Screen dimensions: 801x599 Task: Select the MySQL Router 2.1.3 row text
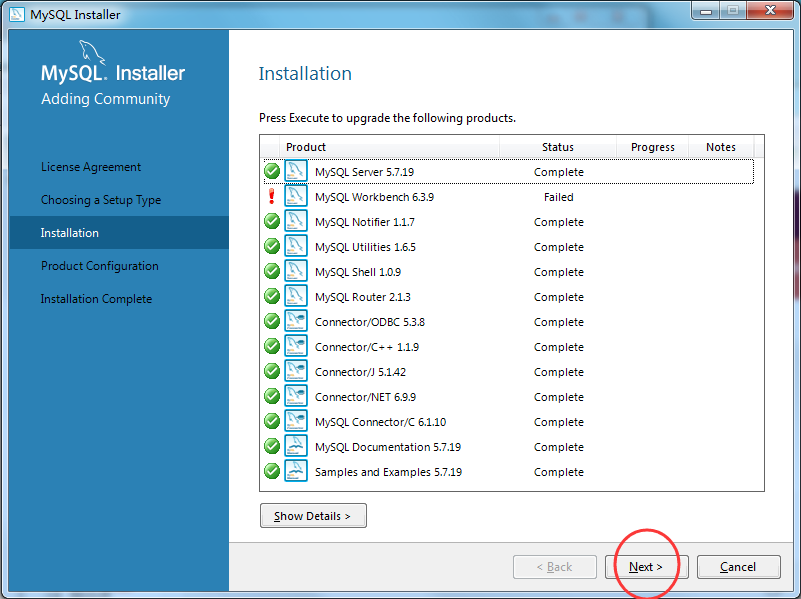point(363,297)
